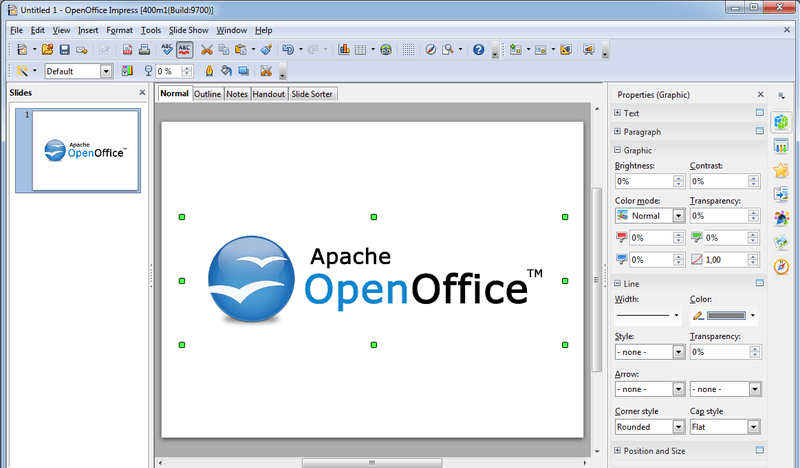Start the Slide Show icon
800x468 pixels.
pyautogui.click(x=589, y=50)
